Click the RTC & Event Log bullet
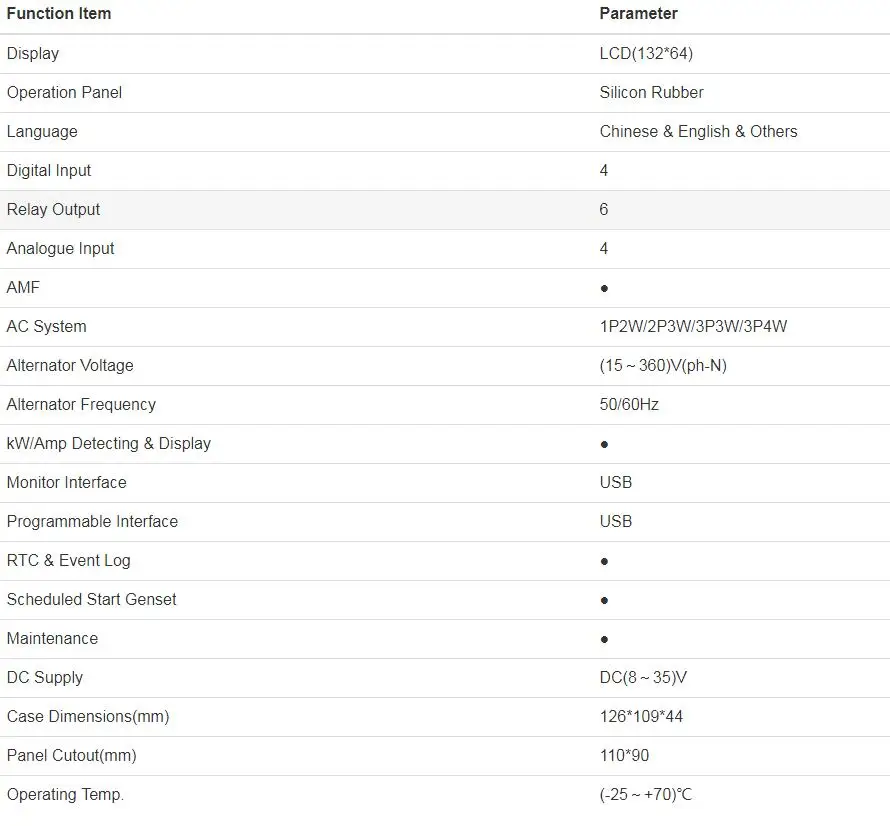This screenshot has width=890, height=826. [604, 561]
